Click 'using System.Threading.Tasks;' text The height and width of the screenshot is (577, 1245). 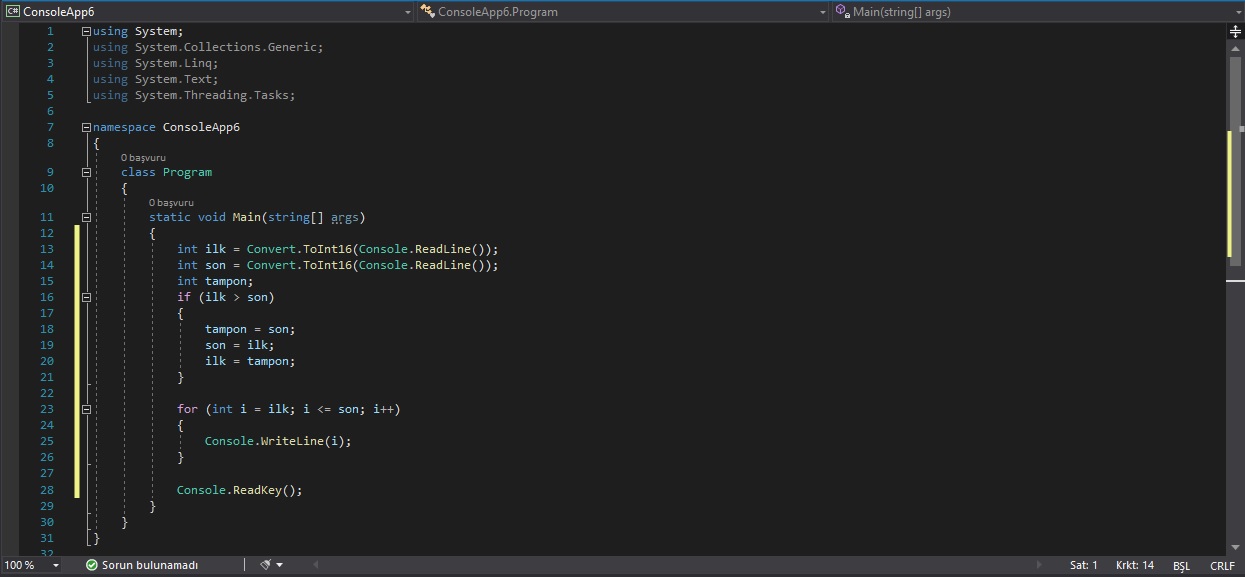[194, 95]
